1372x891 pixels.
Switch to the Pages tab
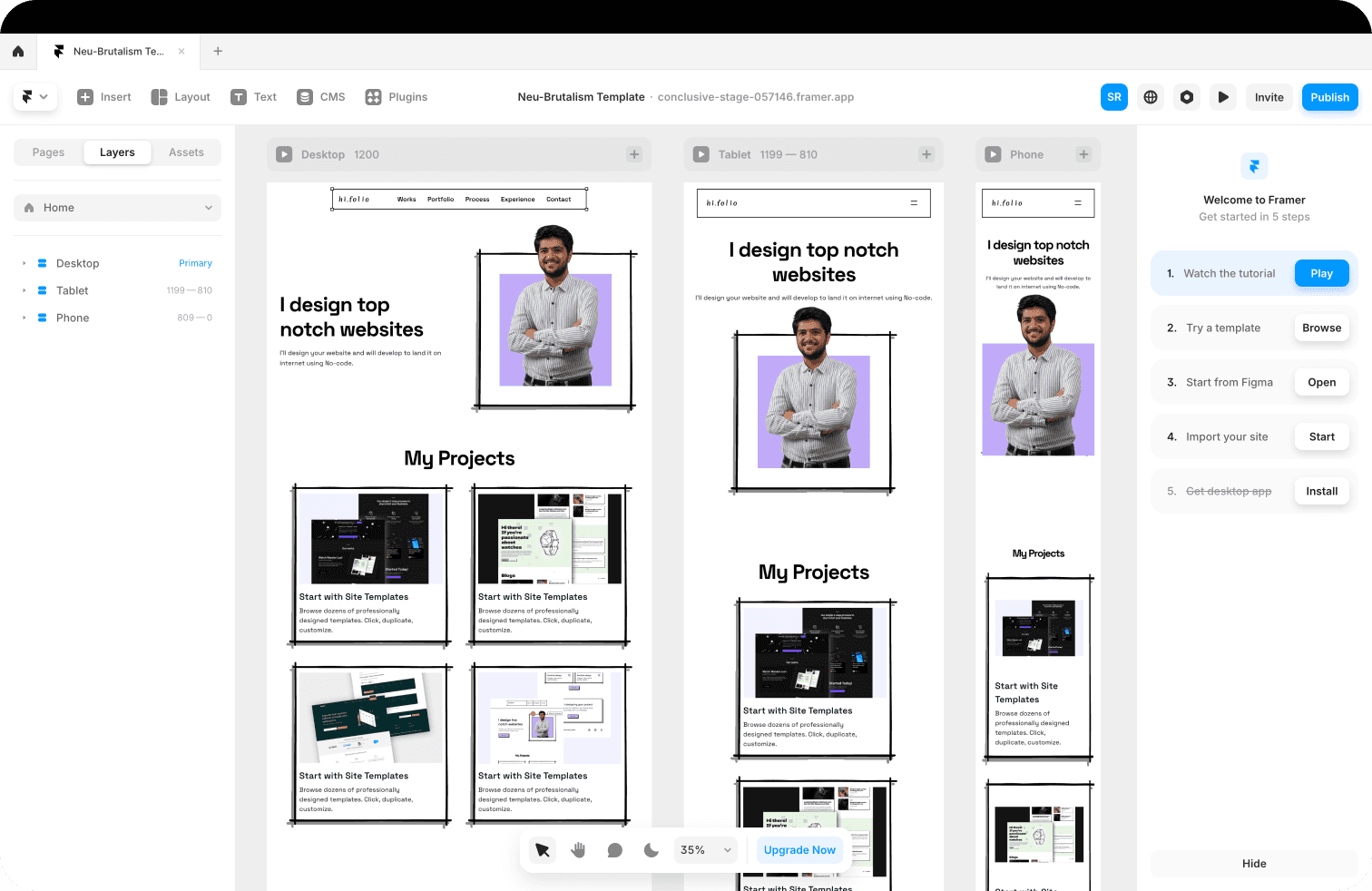49,152
